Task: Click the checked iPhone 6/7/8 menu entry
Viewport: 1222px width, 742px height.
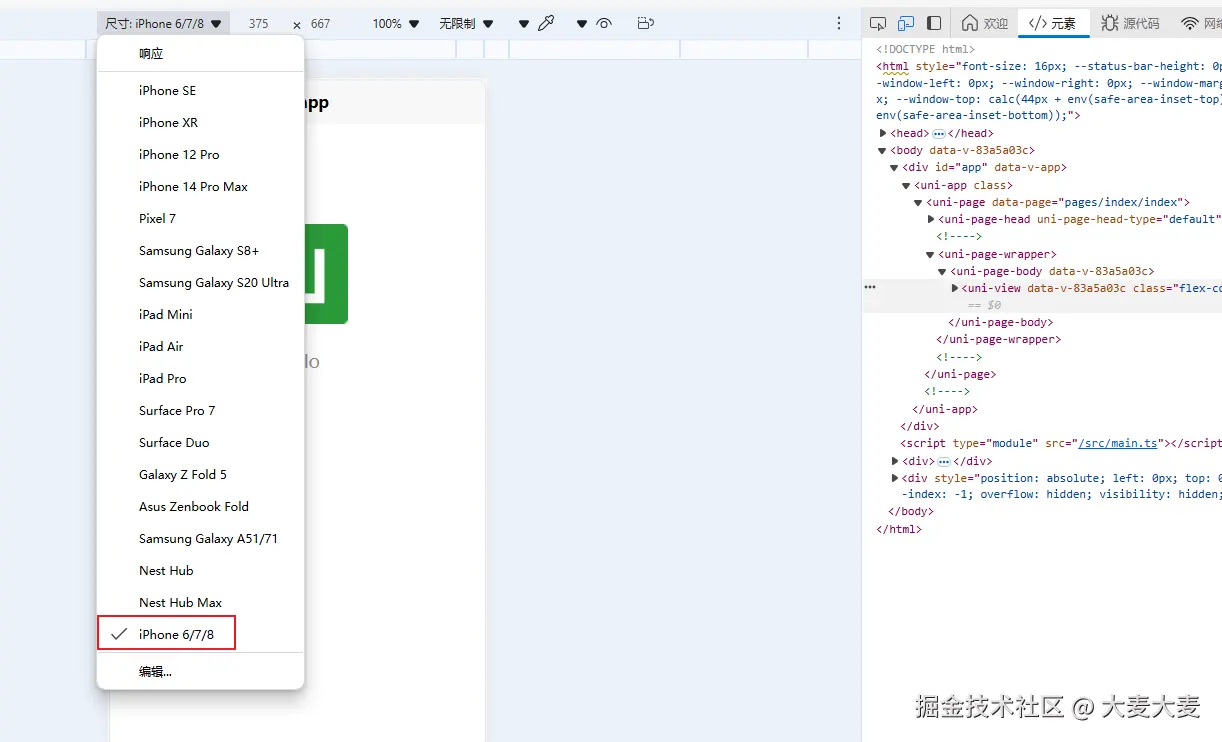Action: tap(200, 634)
